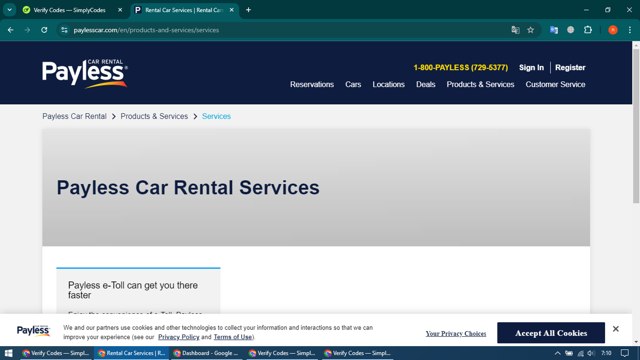
Task: Click the forward navigation arrow
Action: tap(27, 30)
